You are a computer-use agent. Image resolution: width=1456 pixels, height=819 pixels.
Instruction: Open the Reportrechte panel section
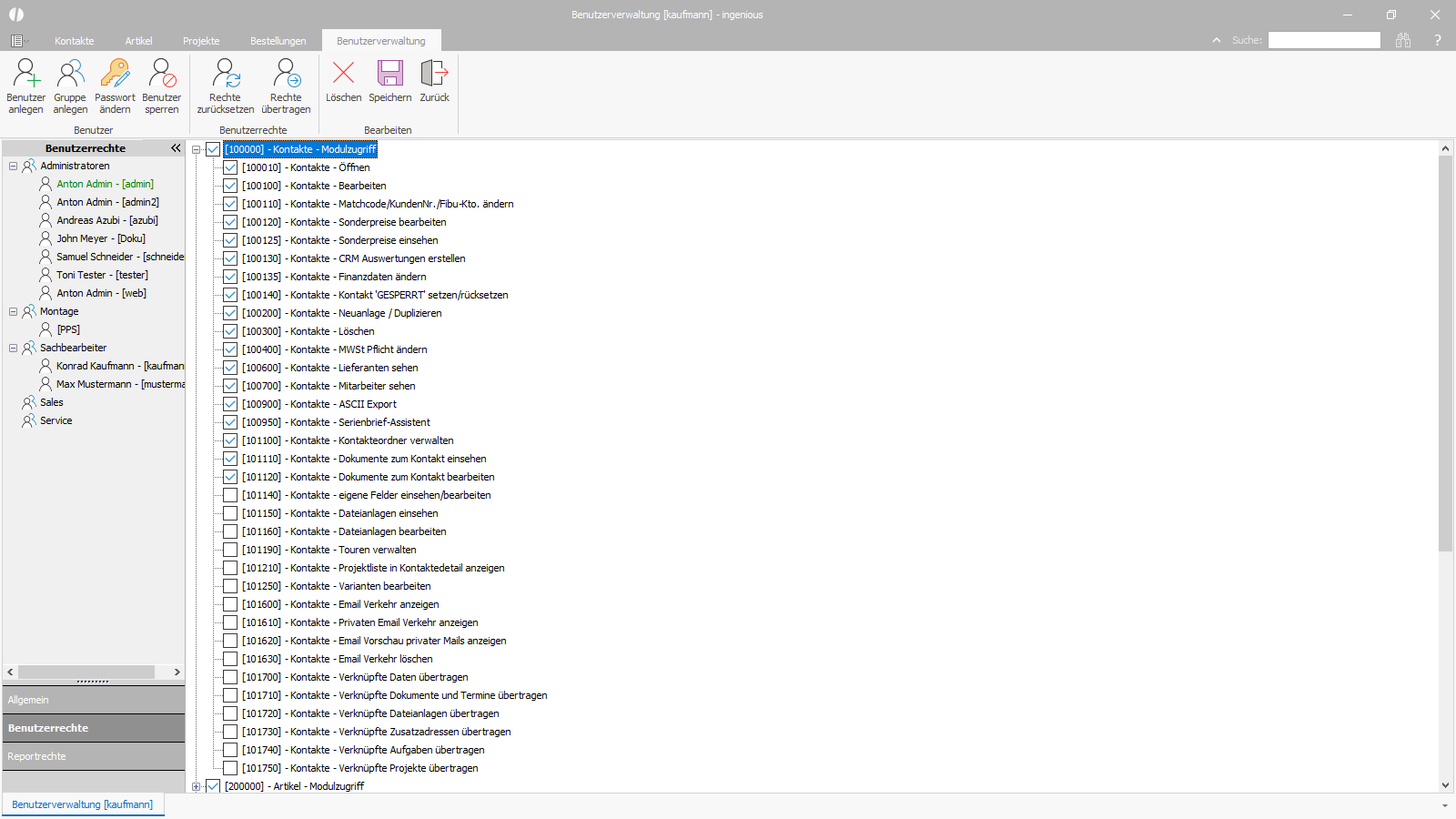click(94, 756)
